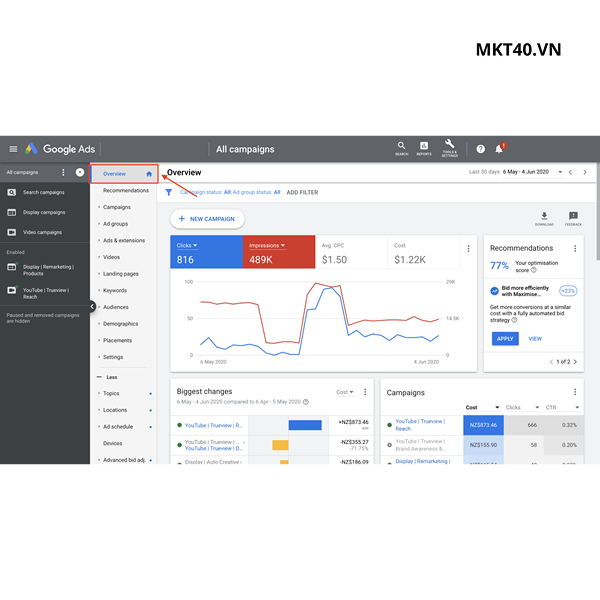This screenshot has width=600, height=600.
Task: Open Recommendations in the side menu
Action: pos(126,190)
